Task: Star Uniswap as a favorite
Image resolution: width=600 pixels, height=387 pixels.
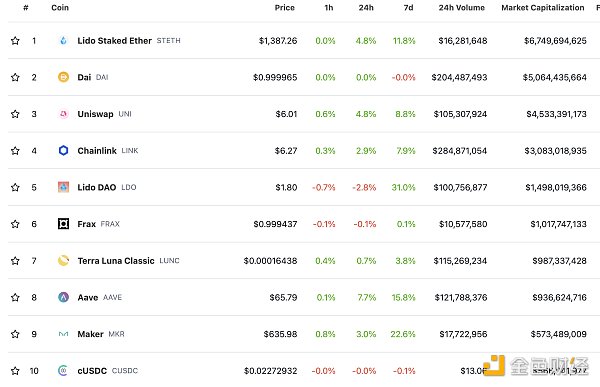Action: pyautogui.click(x=15, y=114)
